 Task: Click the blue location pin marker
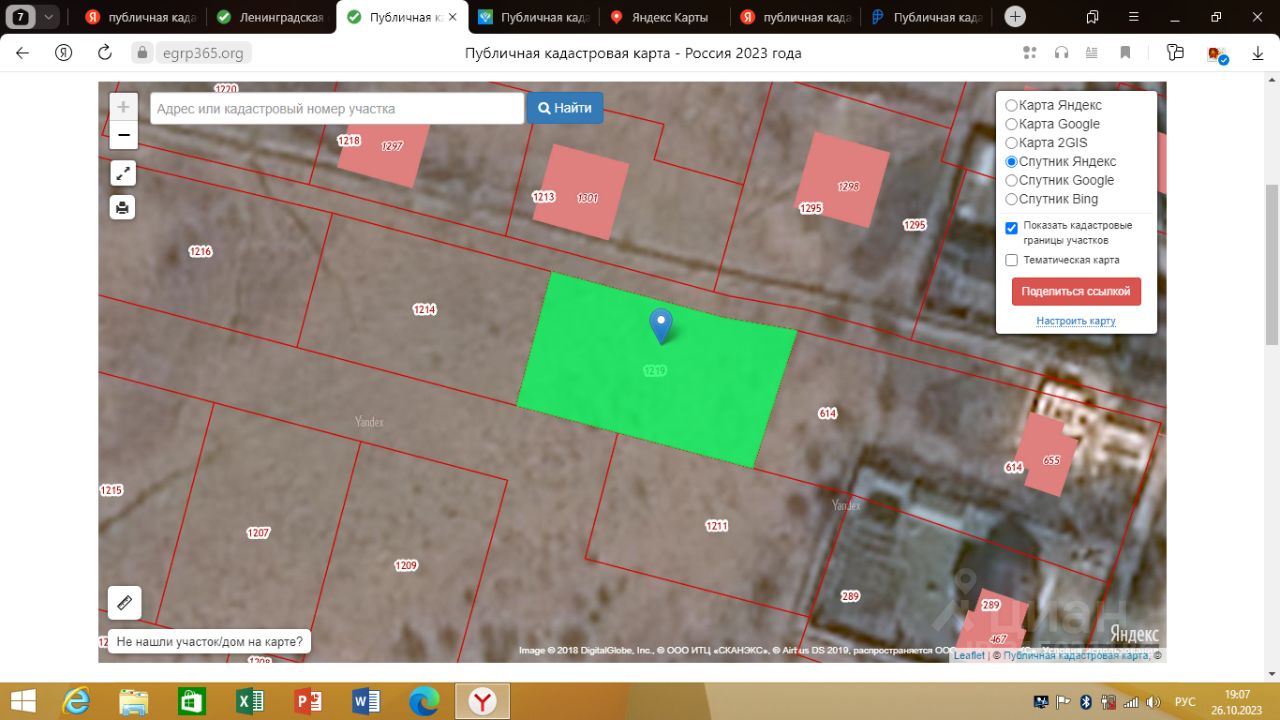pos(661,325)
